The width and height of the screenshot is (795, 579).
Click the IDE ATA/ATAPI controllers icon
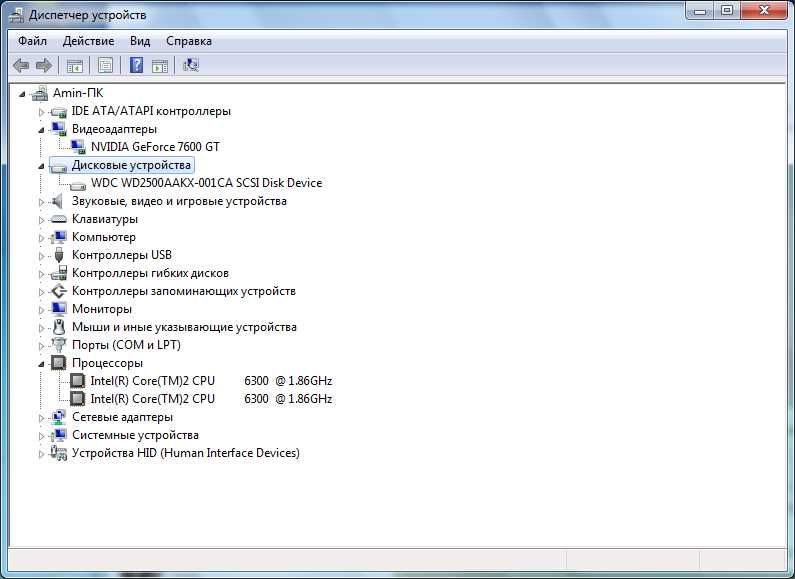pos(59,112)
